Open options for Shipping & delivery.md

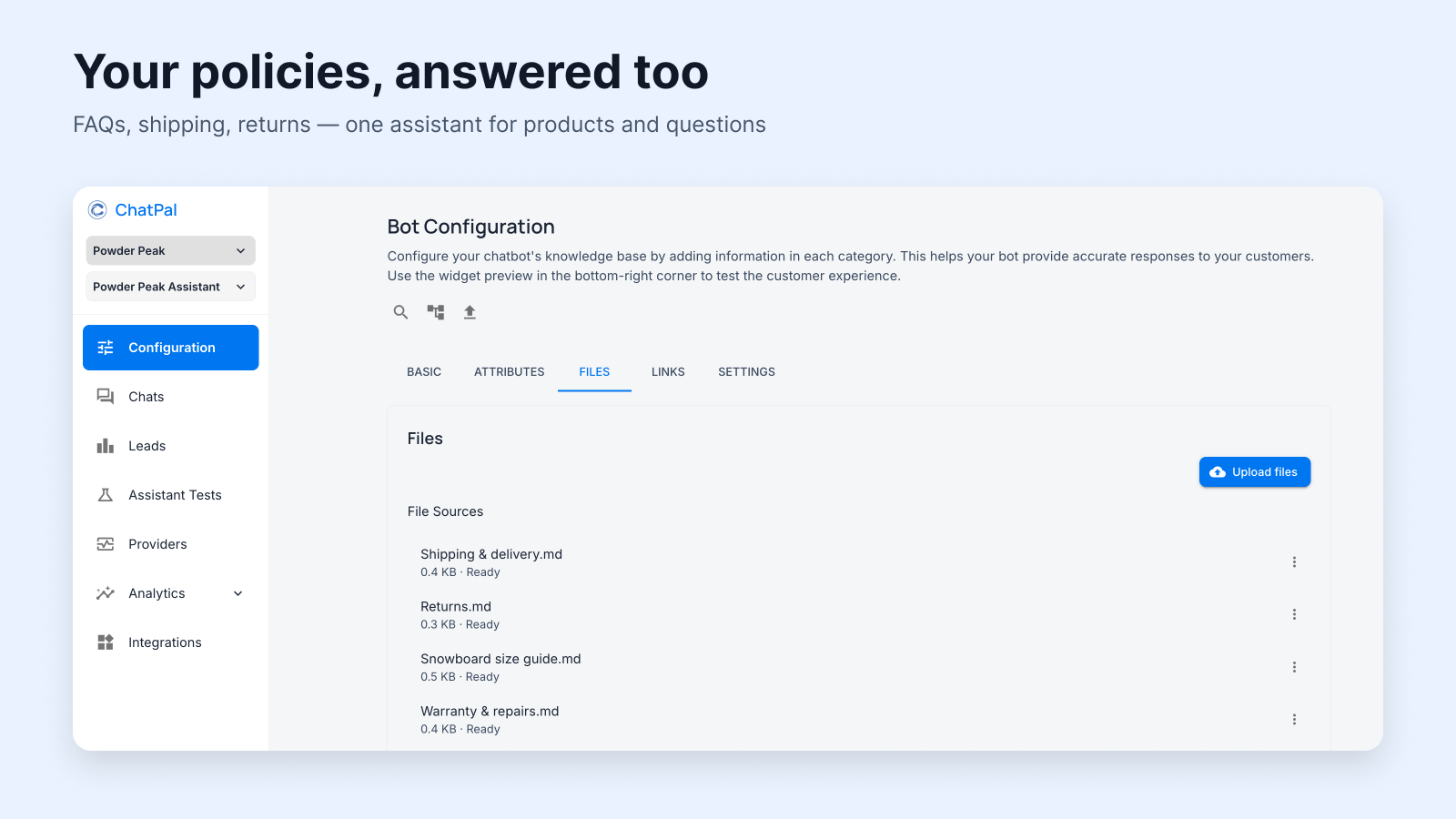pos(1294,562)
